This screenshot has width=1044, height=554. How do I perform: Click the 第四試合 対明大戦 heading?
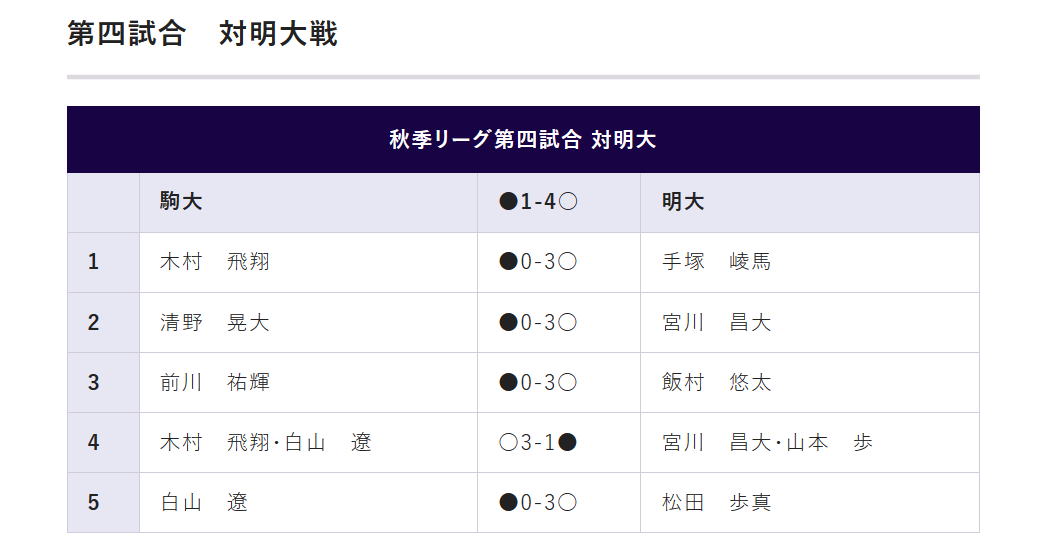pos(202,34)
